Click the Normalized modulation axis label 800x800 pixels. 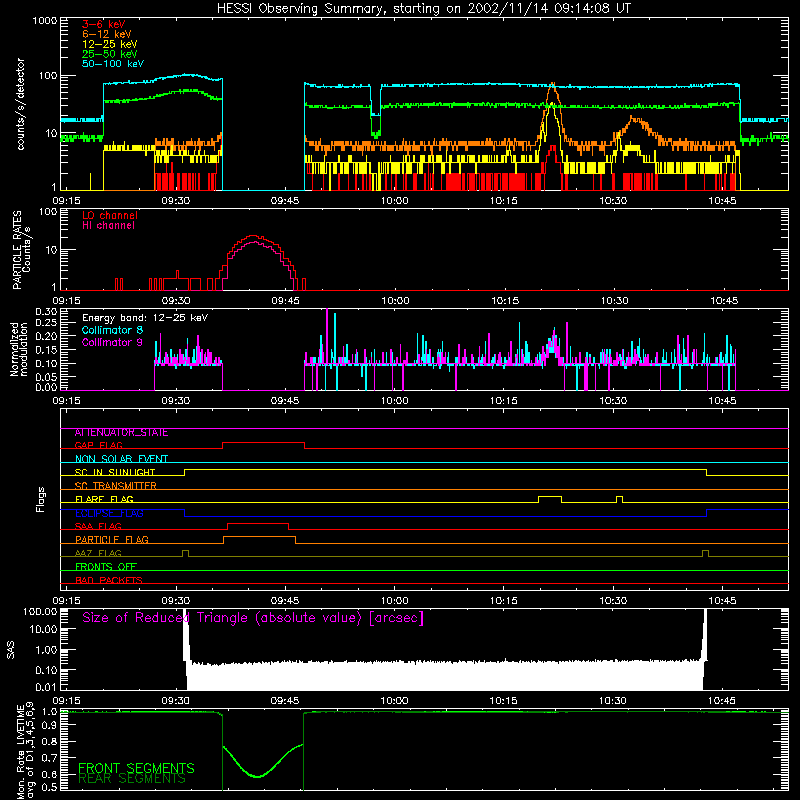[19, 349]
